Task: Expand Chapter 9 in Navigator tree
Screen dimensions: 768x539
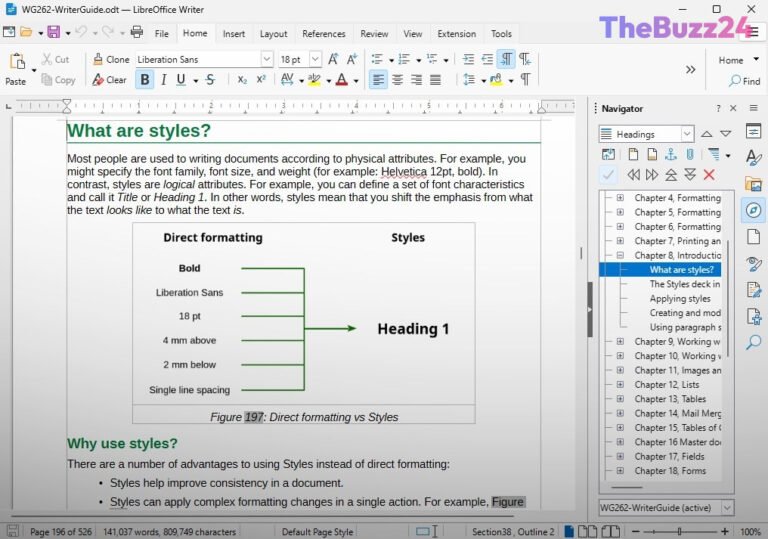Action: point(620,341)
